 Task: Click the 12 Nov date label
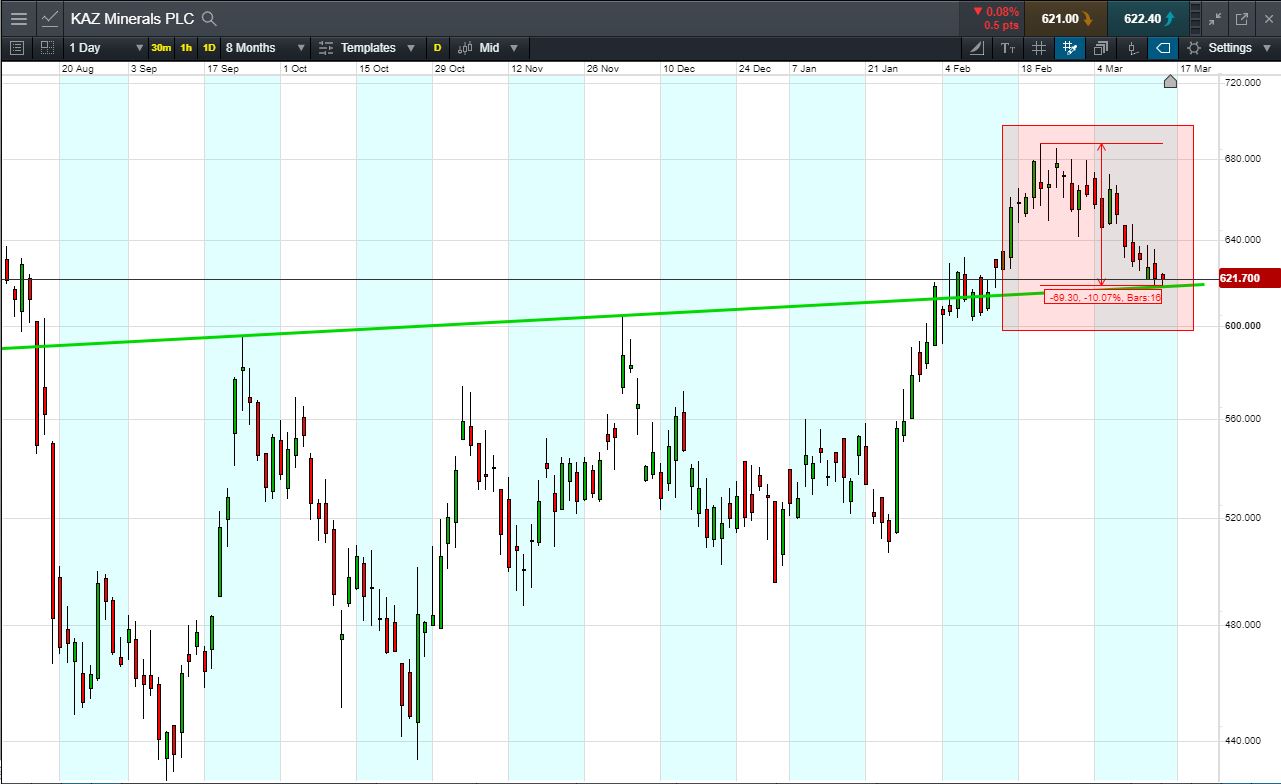527,69
